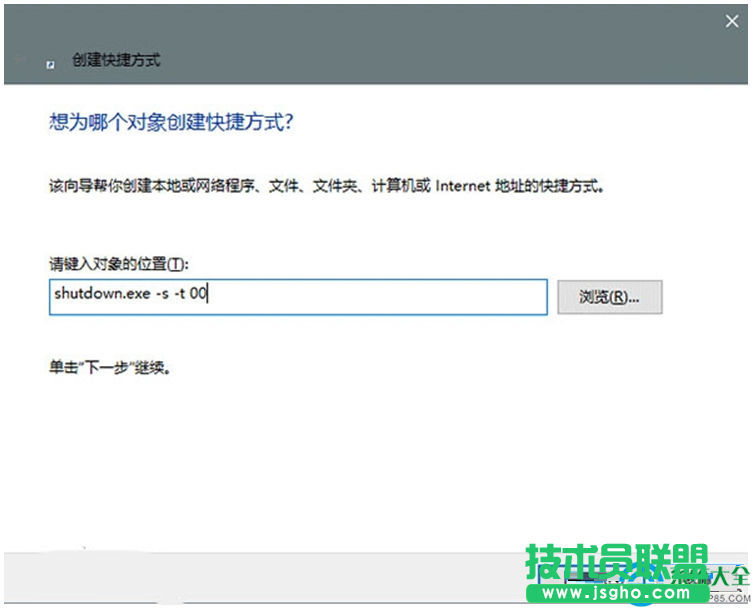This screenshot has width=753, height=609.
Task: Click the gray footer bar at bottom left
Action: click(150, 580)
